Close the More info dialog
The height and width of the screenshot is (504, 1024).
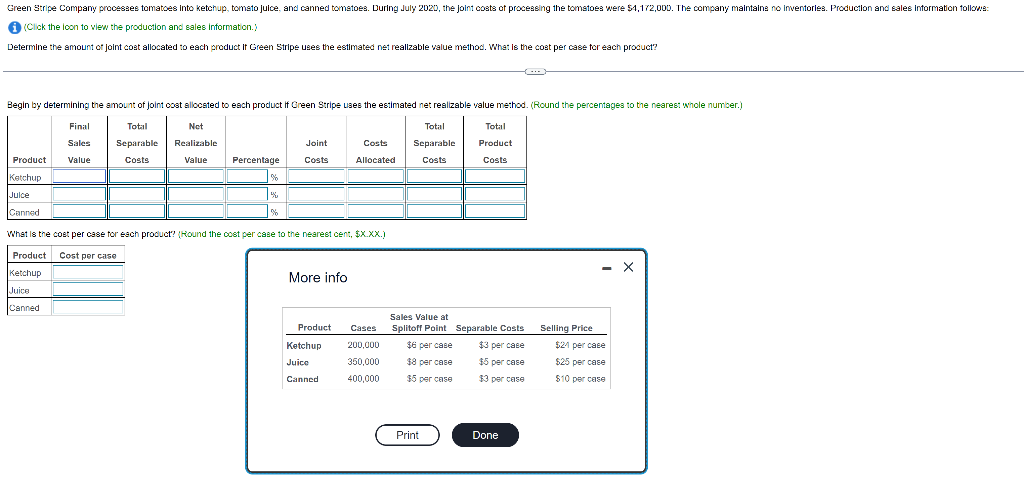point(628,266)
